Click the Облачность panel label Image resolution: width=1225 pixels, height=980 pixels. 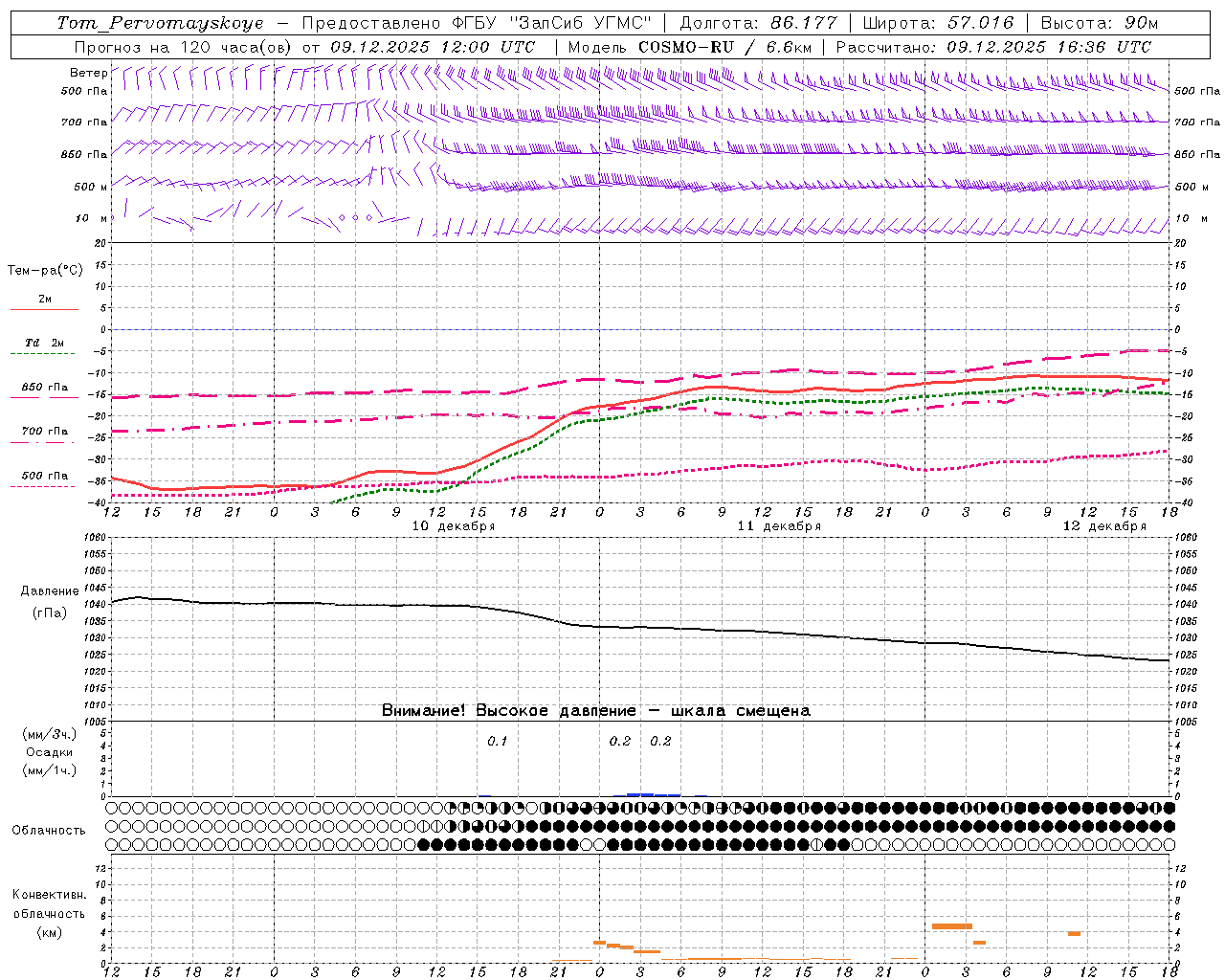tap(49, 831)
